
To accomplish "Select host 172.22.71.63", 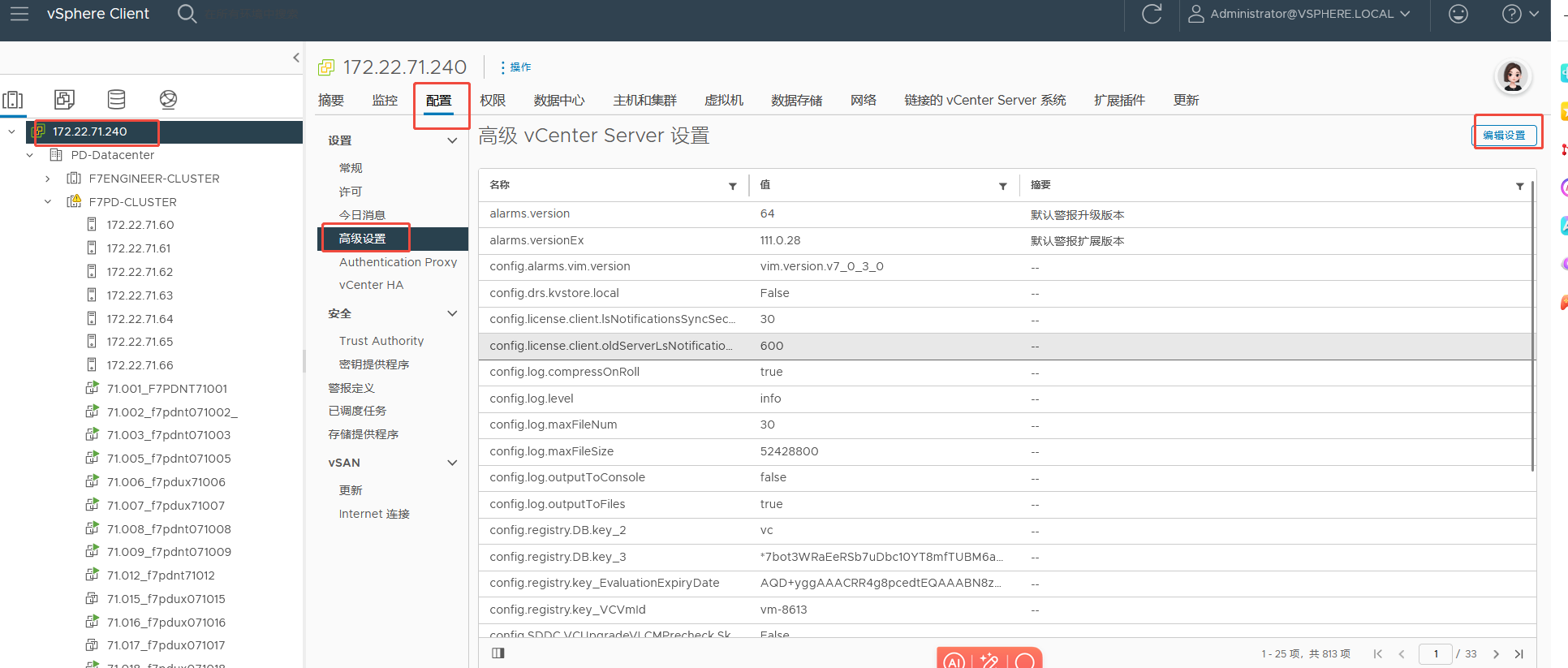I will coord(140,295).
